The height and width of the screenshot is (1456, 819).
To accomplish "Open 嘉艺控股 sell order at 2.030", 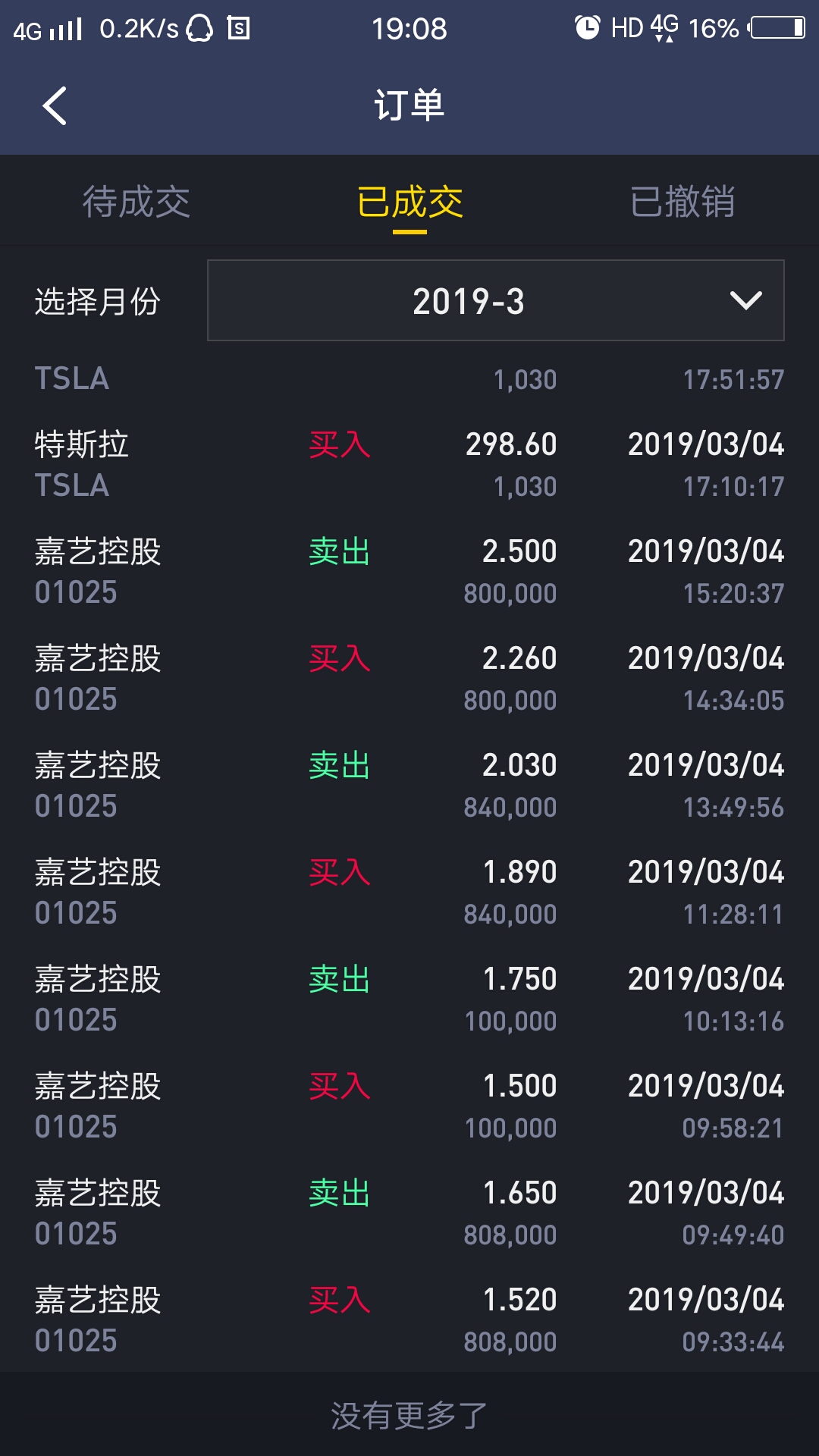I will click(409, 785).
